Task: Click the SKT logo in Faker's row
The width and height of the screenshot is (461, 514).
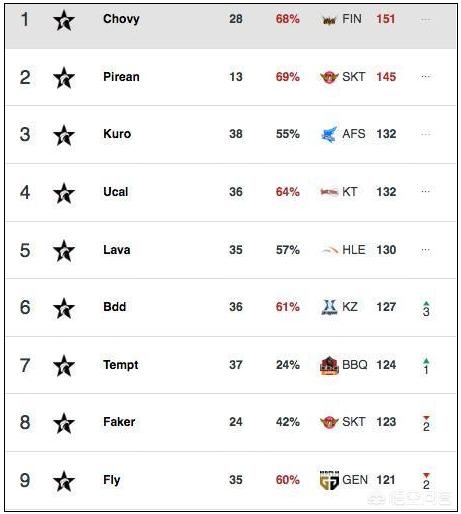Action: [x=329, y=422]
